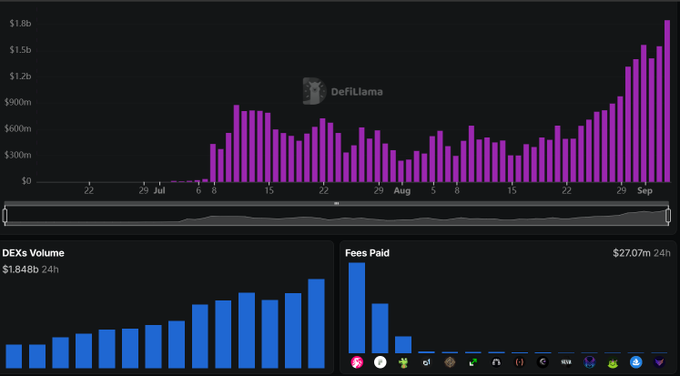Click the pink unicorn protocol icon in Fees Paid

[357, 362]
